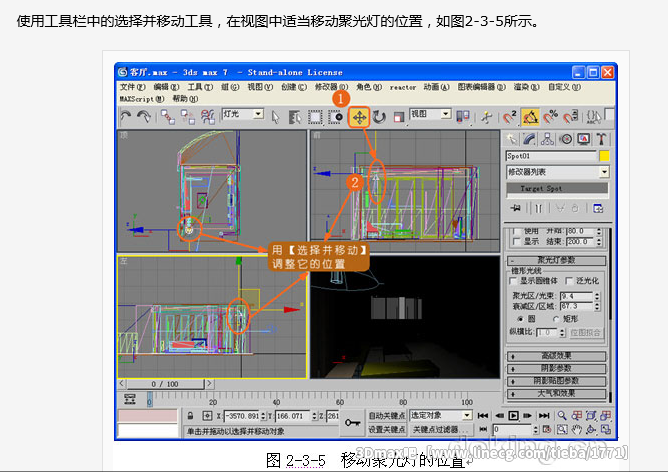Open the 工具 menu
Viewport: 668px width, 472px height.
click(x=200, y=87)
